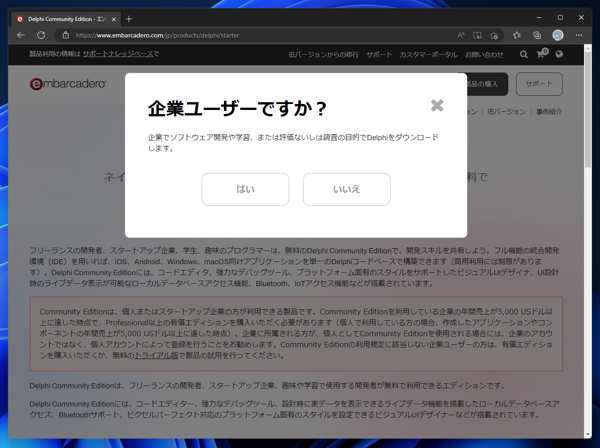Click the outlined サポート button
Screen dimensions: 600x448
point(539,84)
